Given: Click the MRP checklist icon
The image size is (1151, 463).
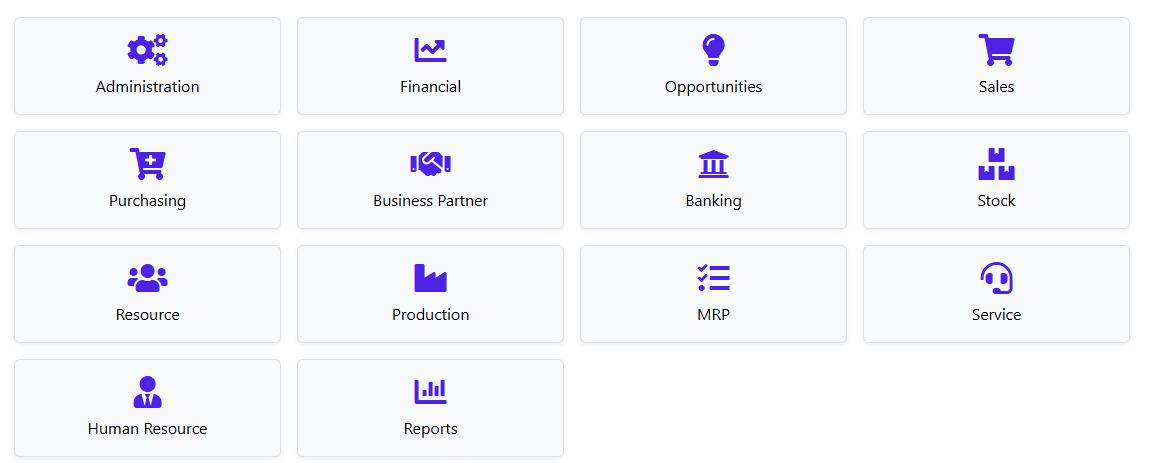Looking at the screenshot, I should click(x=713, y=278).
